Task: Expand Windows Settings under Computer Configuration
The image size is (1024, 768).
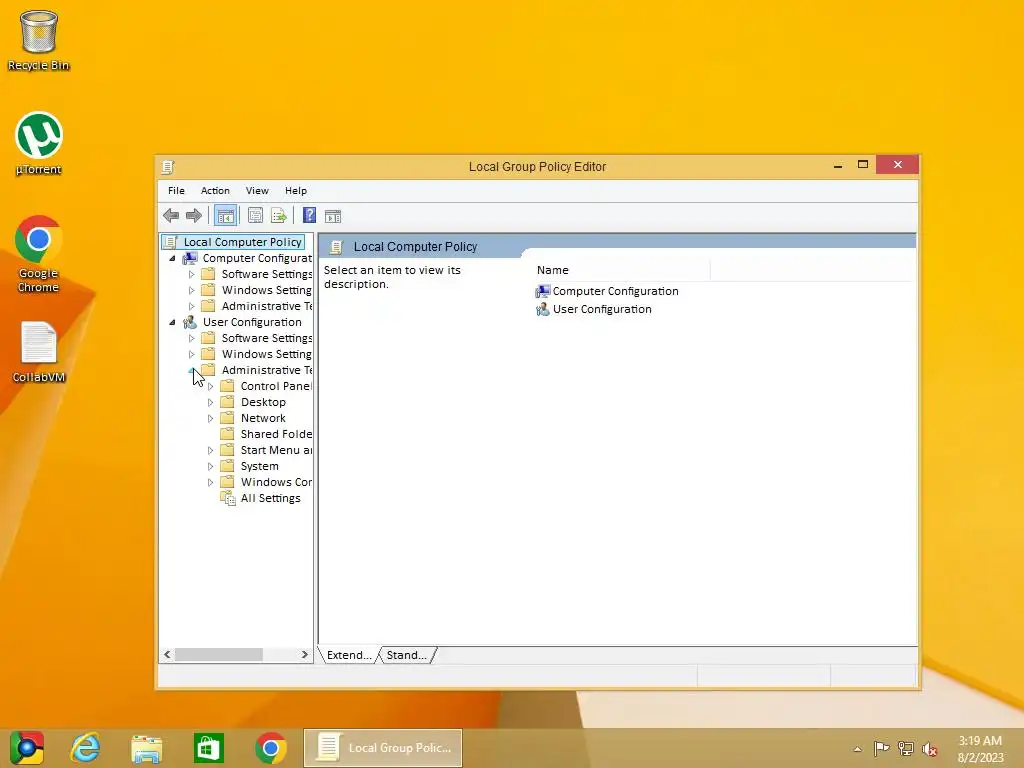Action: (x=191, y=291)
